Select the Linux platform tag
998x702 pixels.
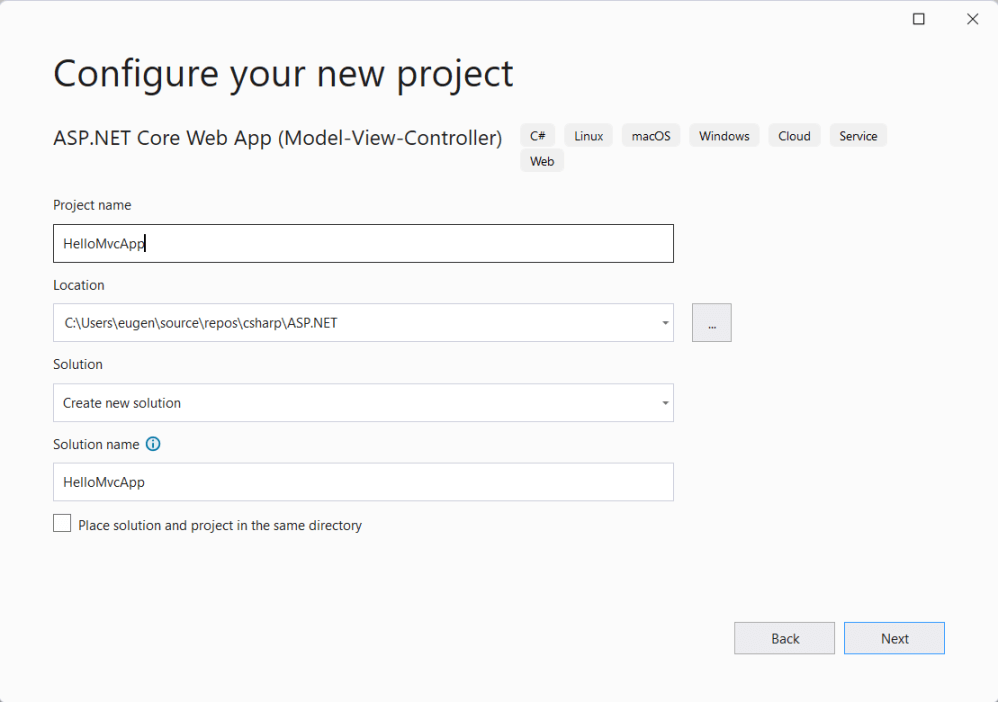coord(588,136)
